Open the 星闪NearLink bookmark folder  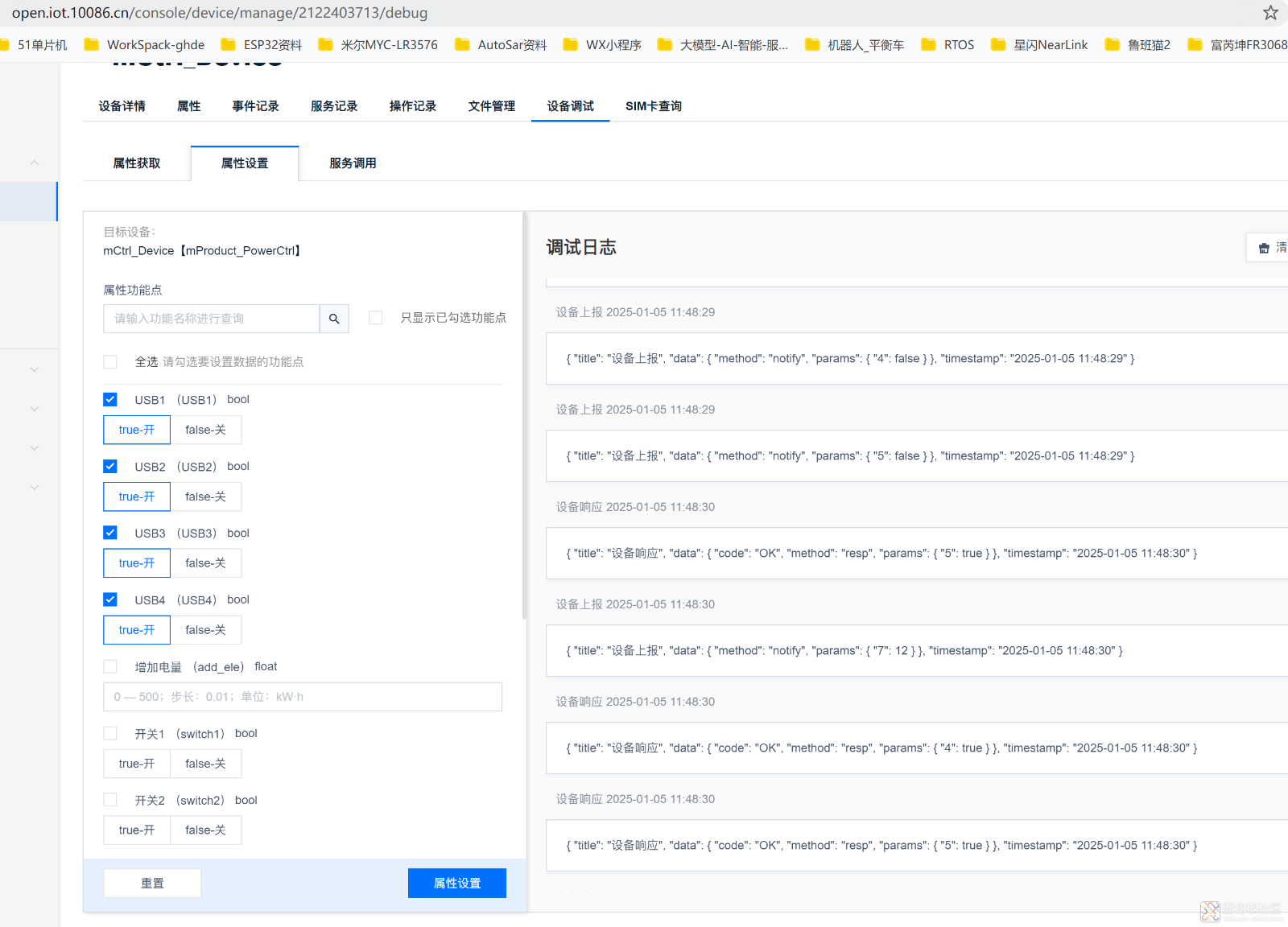1039,45
